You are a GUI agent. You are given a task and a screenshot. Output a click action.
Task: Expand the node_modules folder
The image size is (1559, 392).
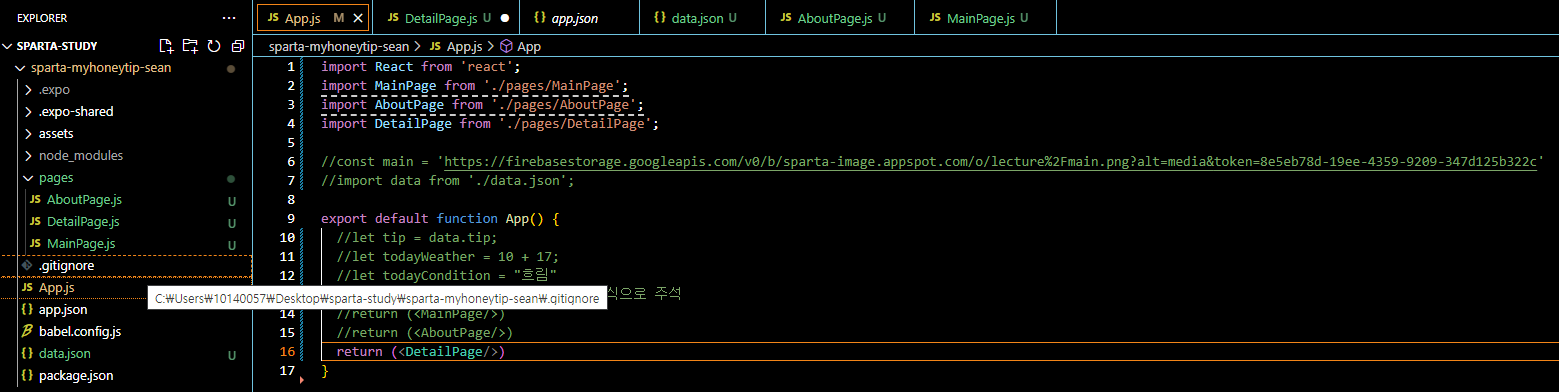(x=28, y=156)
